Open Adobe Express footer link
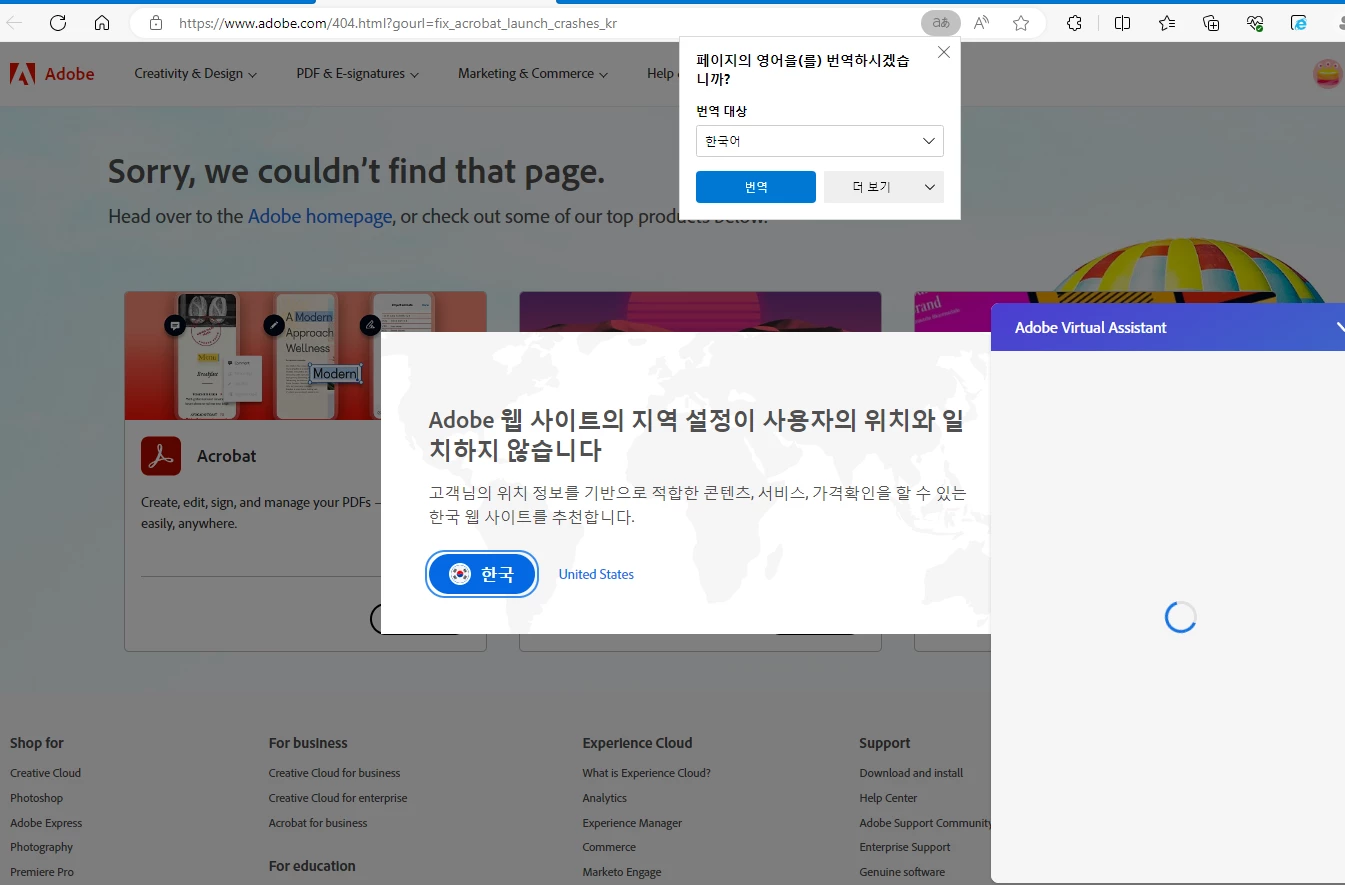1345x885 pixels. pos(46,823)
